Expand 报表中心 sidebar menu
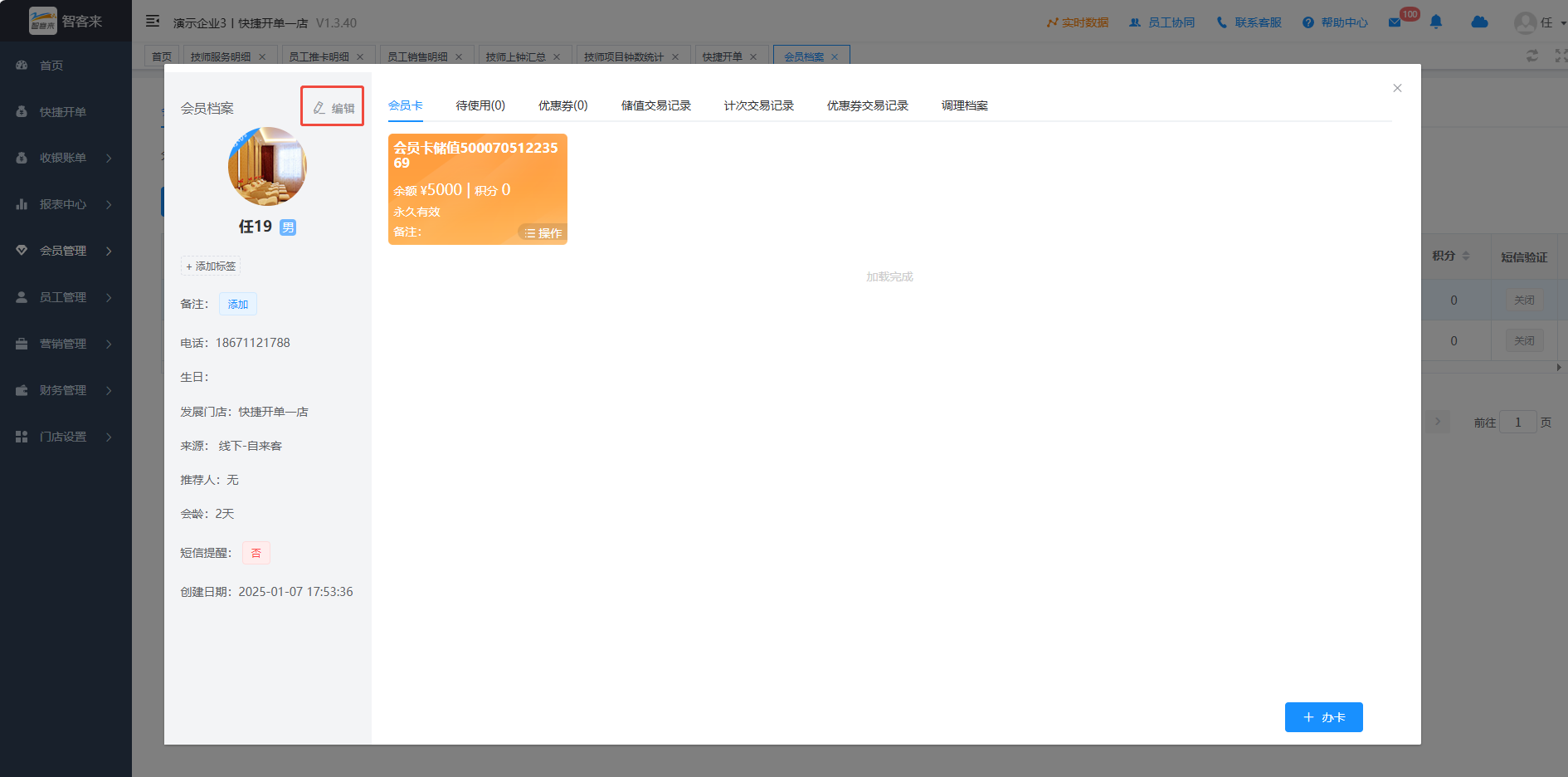The width and height of the screenshot is (1568, 777). click(66, 204)
